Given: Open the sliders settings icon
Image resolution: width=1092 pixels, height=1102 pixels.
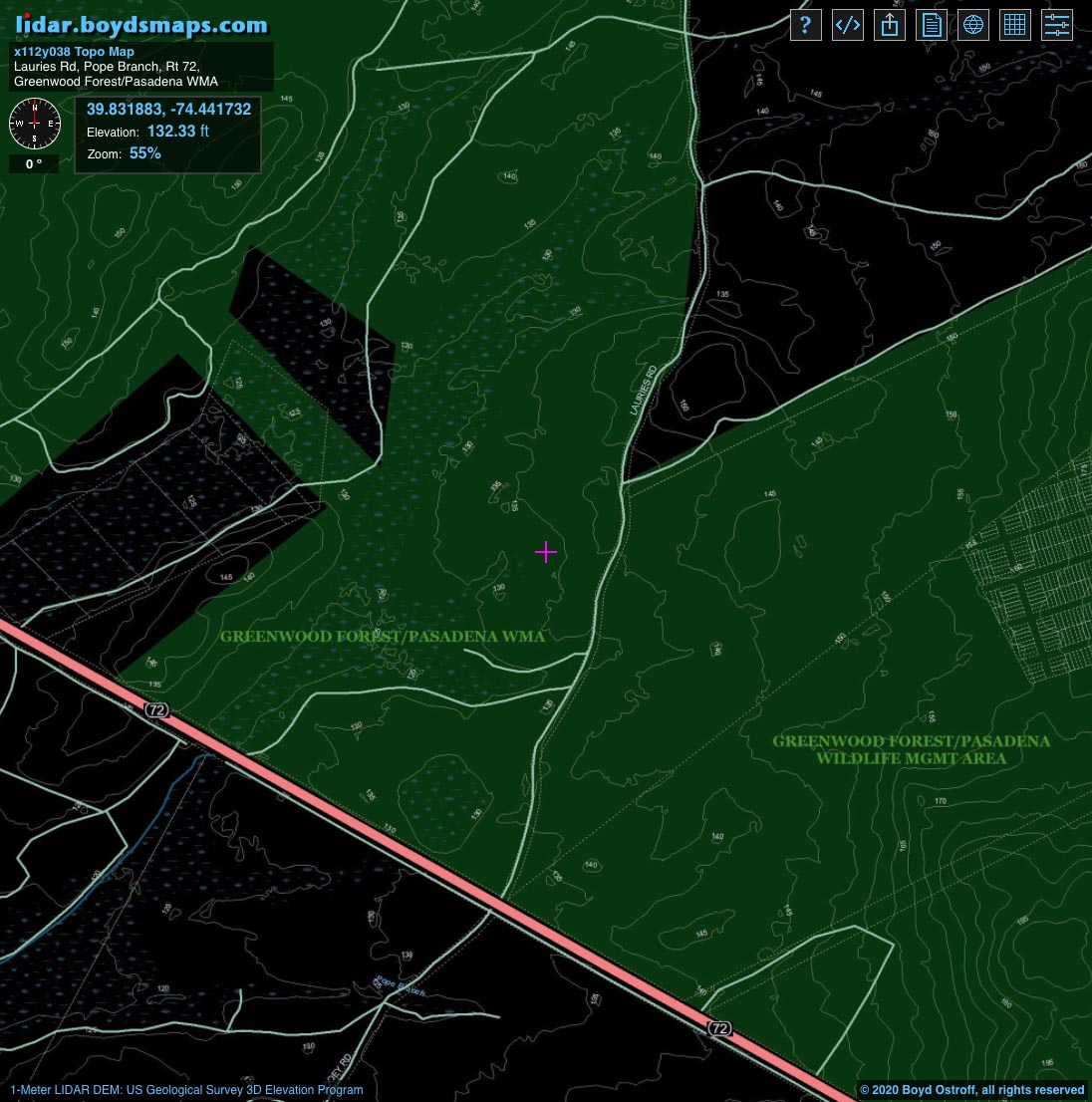Looking at the screenshot, I should coord(1056,25).
